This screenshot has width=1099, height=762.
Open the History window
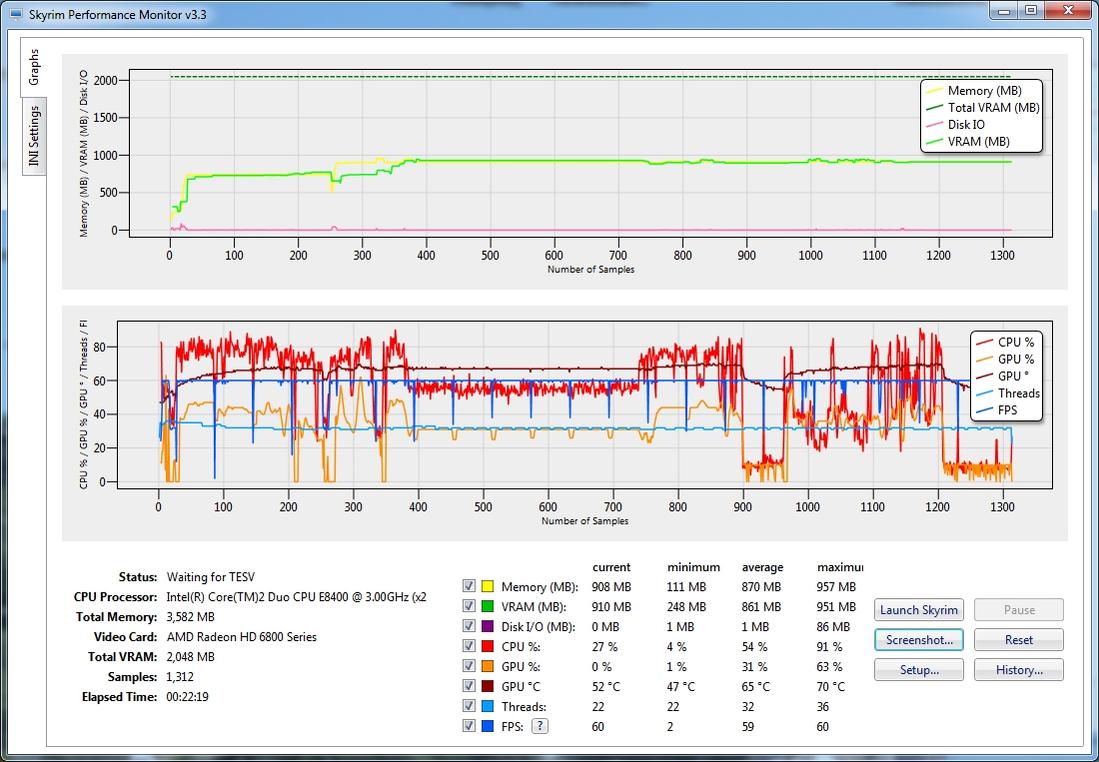[x=1018, y=670]
